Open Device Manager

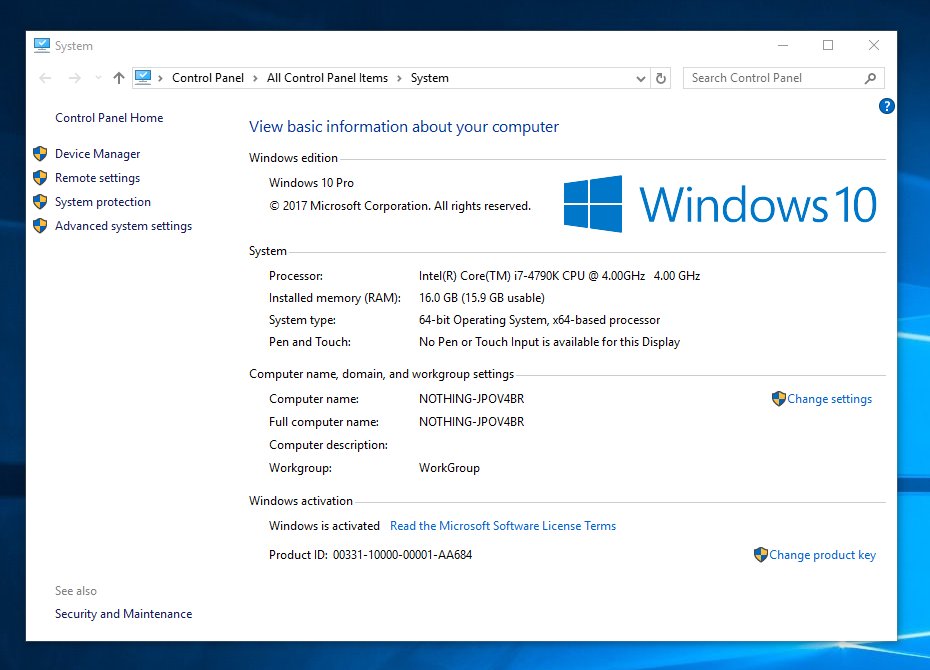coord(97,154)
